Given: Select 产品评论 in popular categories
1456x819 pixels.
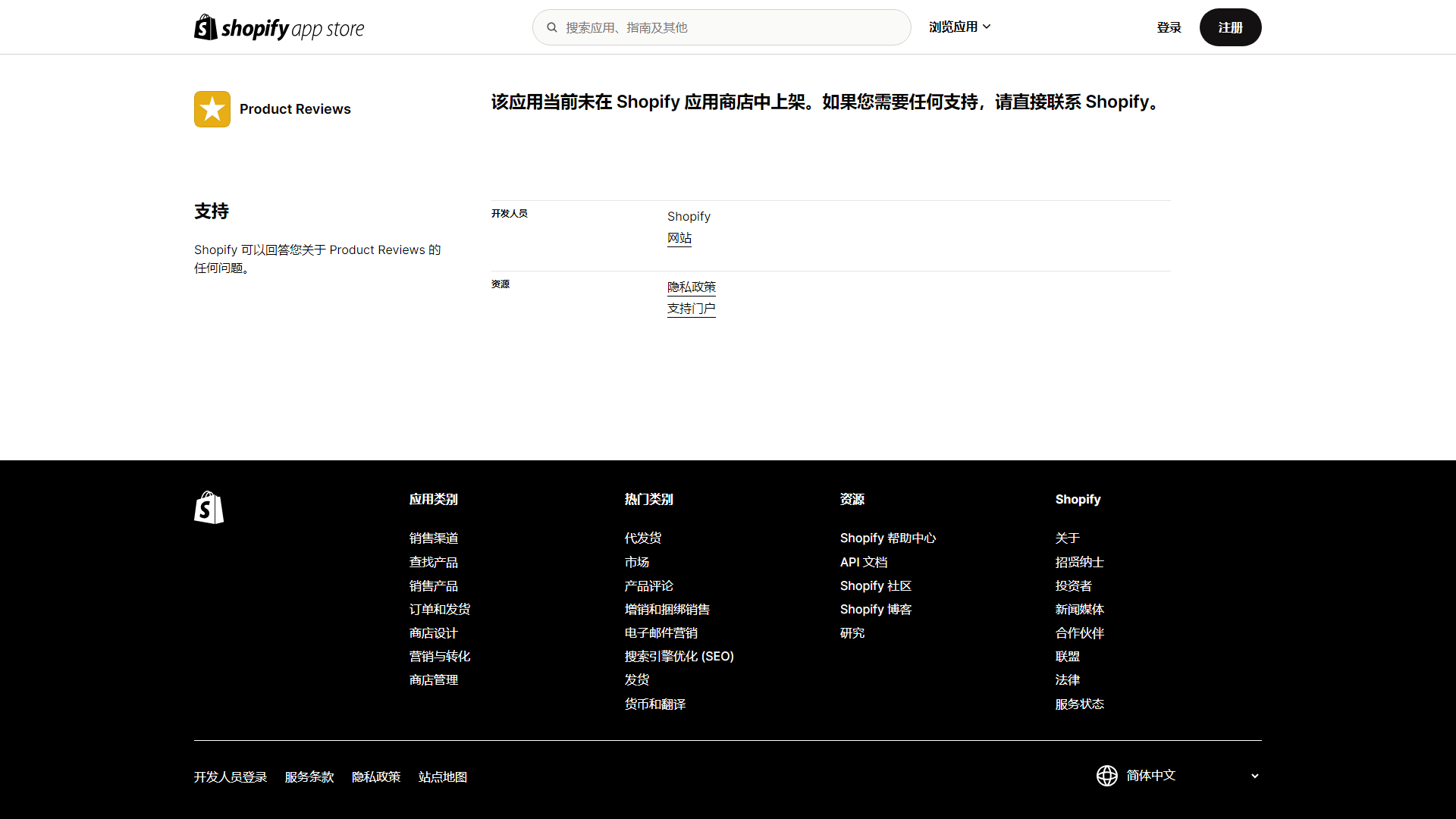Looking at the screenshot, I should tap(648, 585).
